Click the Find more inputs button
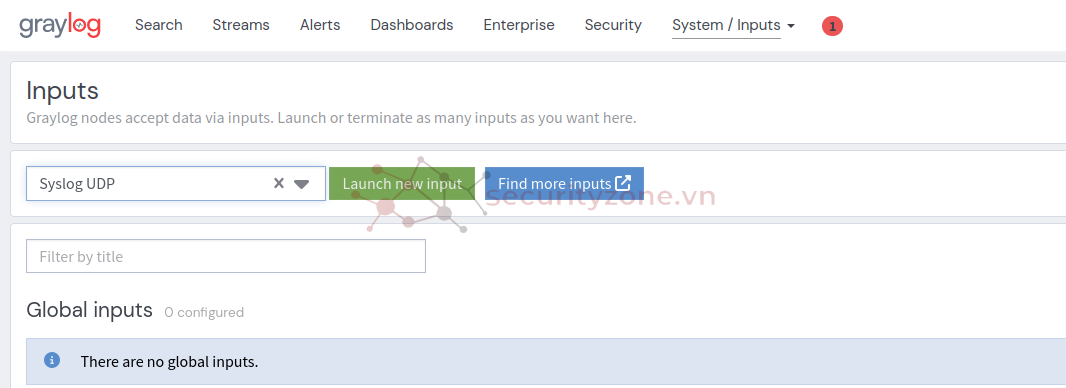 click(564, 183)
